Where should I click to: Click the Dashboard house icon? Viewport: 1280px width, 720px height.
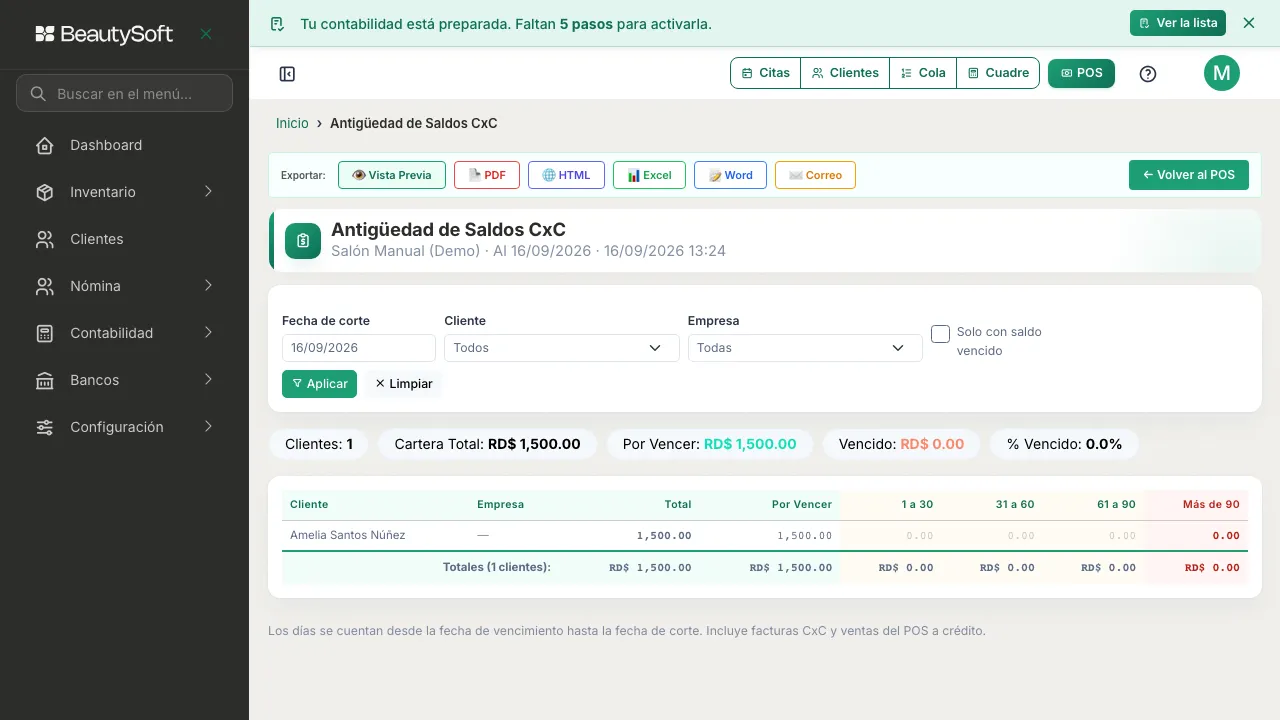coord(45,145)
